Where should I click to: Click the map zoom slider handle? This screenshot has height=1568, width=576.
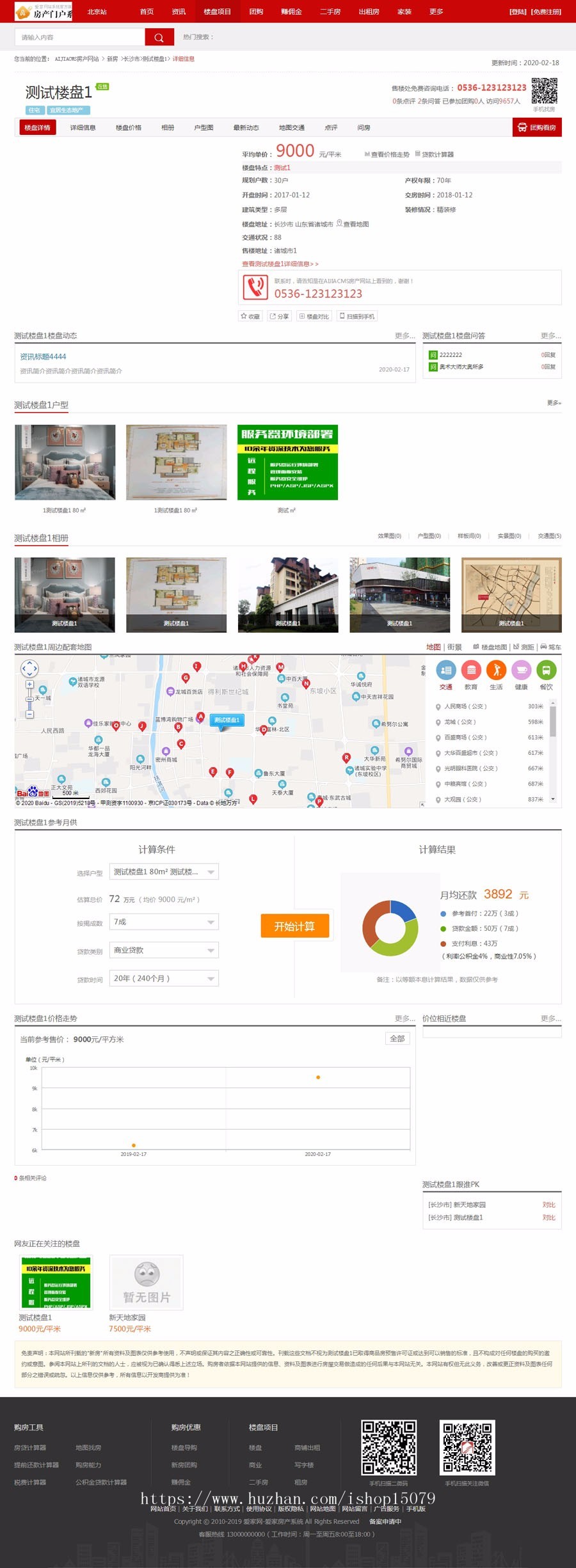click(29, 699)
